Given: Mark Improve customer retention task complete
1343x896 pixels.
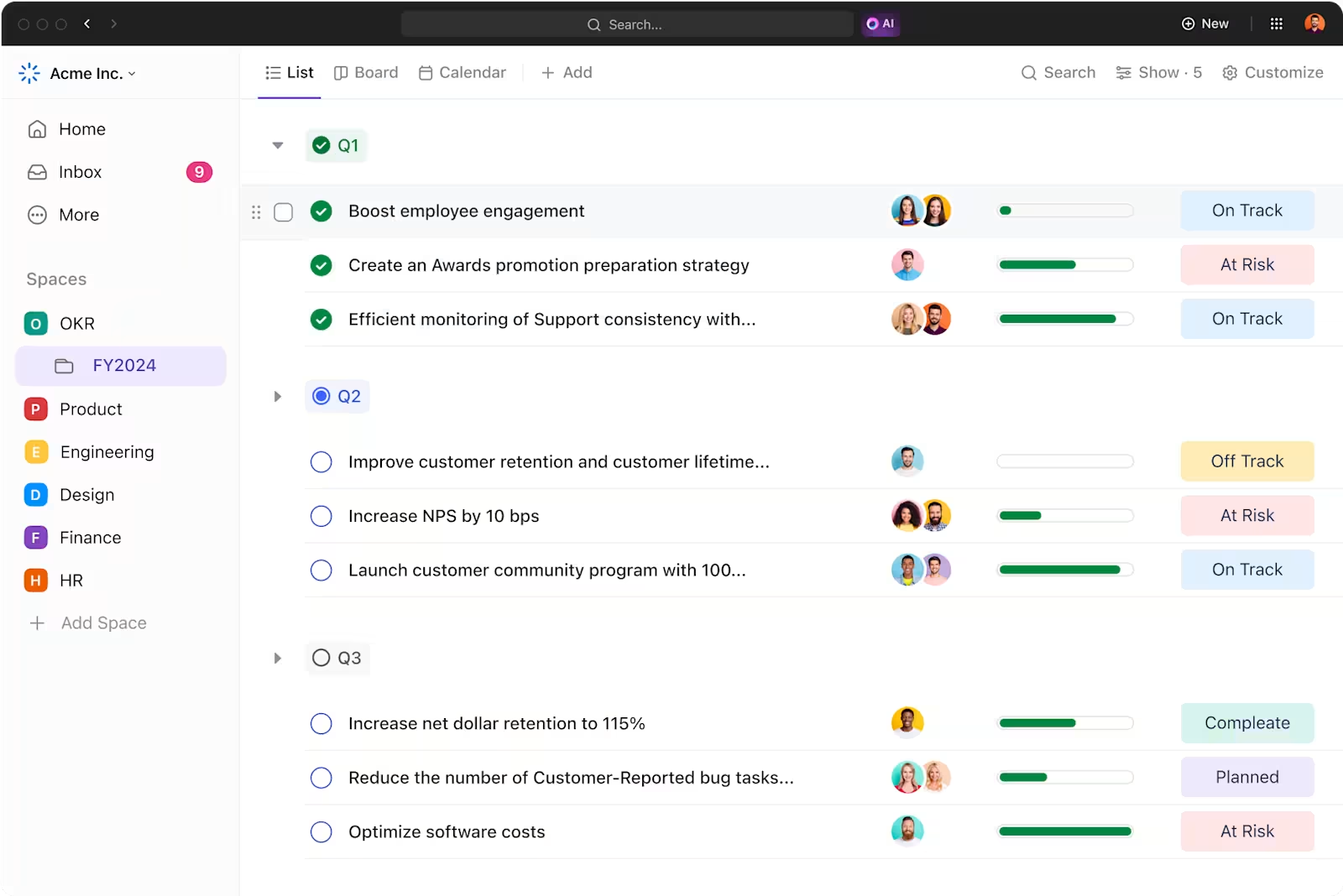Looking at the screenshot, I should 321,462.
